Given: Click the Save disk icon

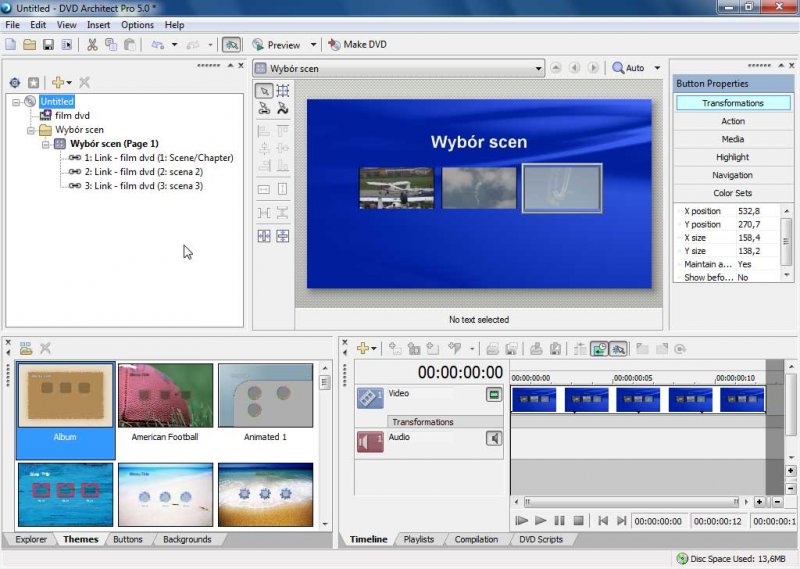Looking at the screenshot, I should (x=48, y=45).
